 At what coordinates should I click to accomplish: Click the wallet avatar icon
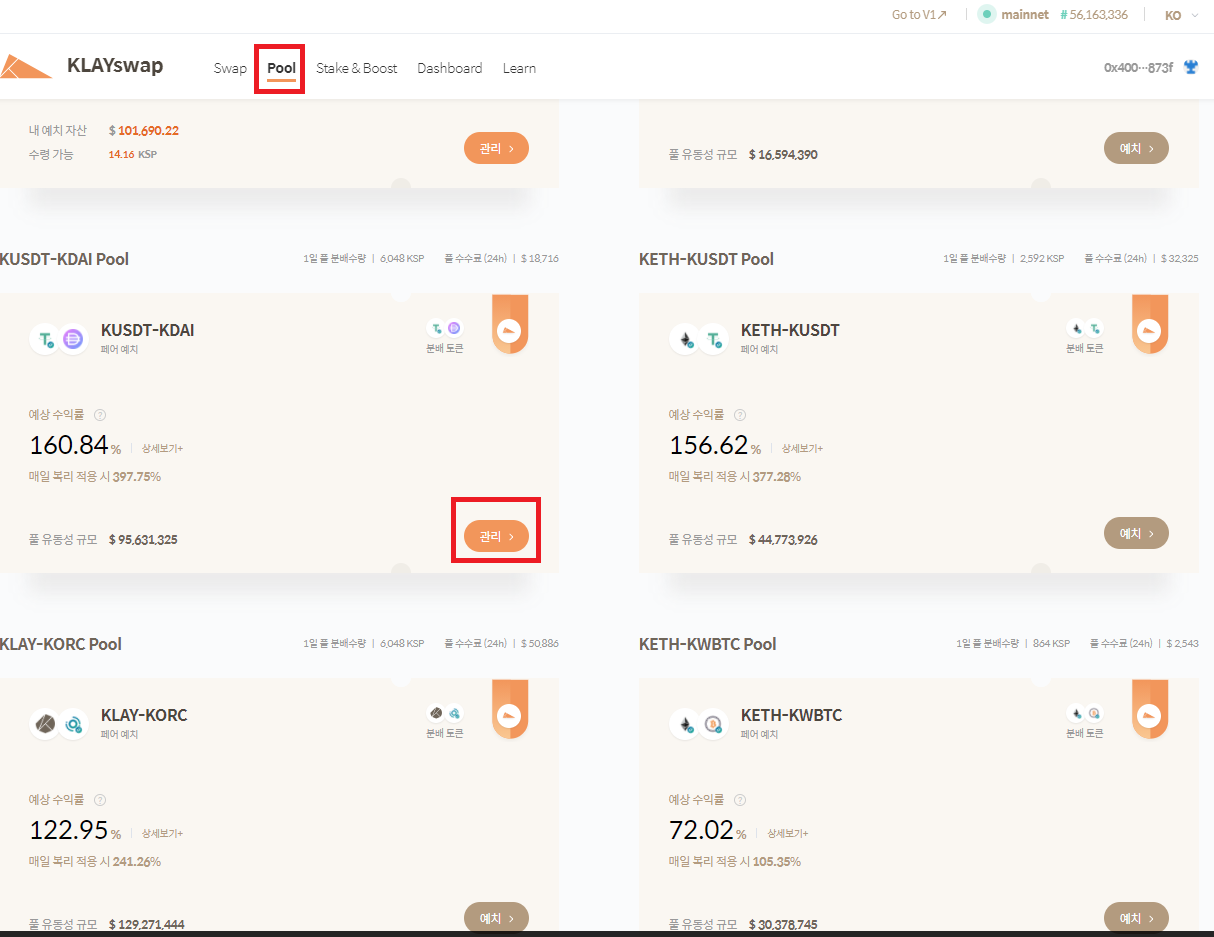point(1191,68)
